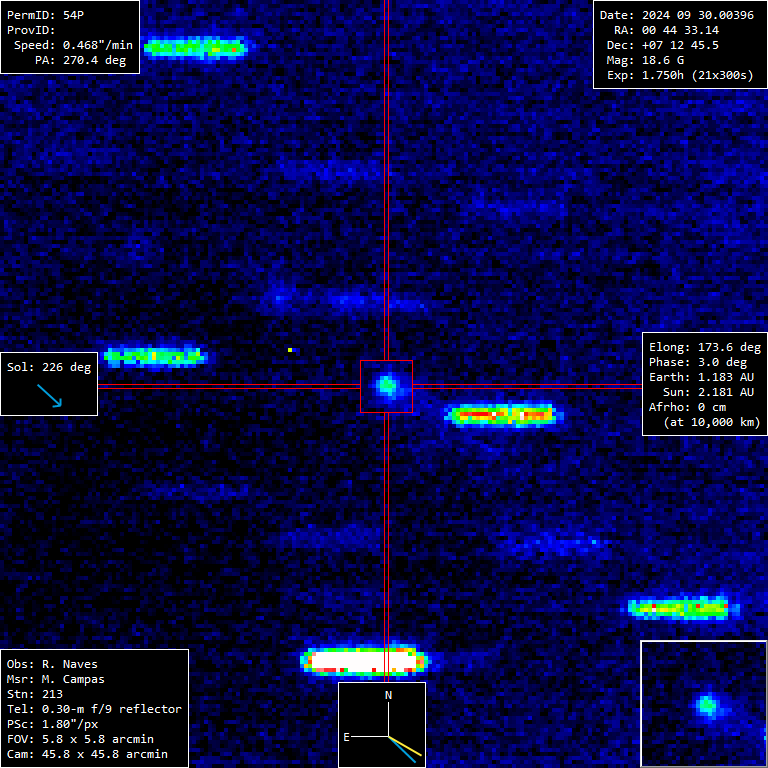Click the PermID: 54P text
This screenshot has width=768, height=768.
pyautogui.click(x=46, y=15)
